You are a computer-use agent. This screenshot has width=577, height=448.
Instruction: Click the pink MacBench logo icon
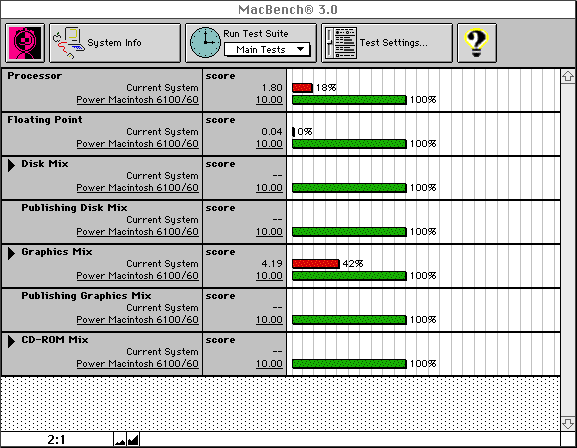coord(25,43)
